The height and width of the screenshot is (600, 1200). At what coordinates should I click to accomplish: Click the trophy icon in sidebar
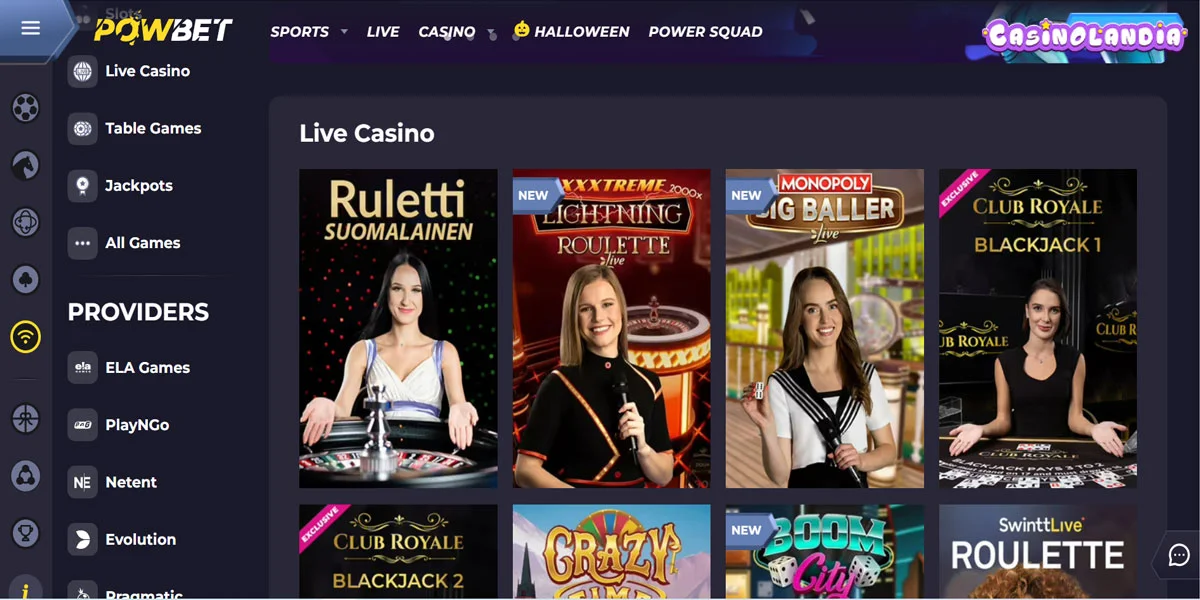pyautogui.click(x=26, y=533)
